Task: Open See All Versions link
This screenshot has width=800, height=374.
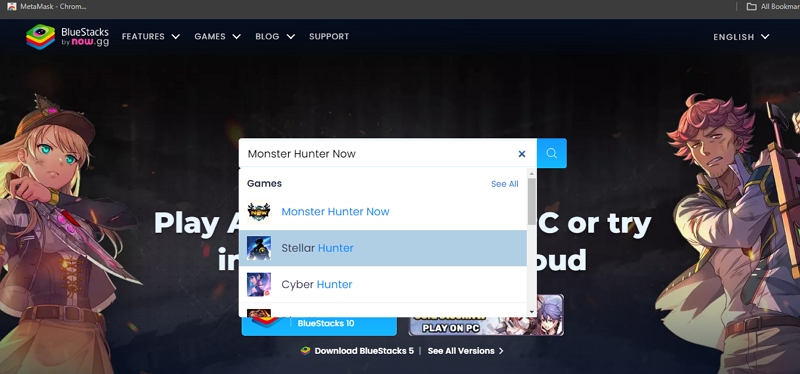Action: coord(461,351)
